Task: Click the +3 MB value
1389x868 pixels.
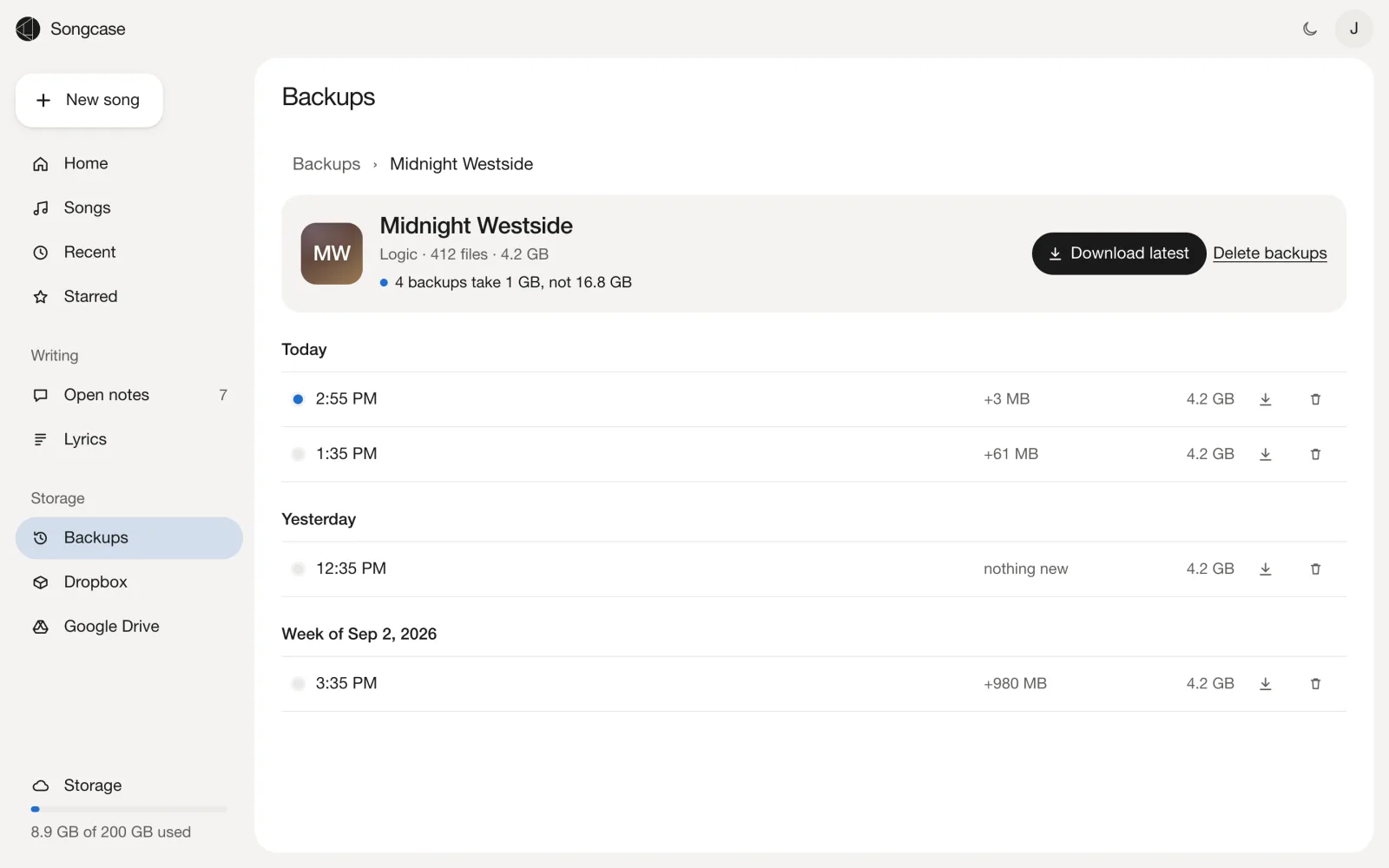Action: 1006,399
